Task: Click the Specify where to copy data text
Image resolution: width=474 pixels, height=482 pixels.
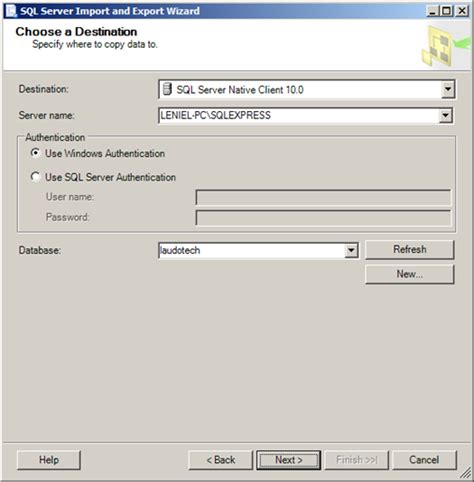Action: coord(95,44)
